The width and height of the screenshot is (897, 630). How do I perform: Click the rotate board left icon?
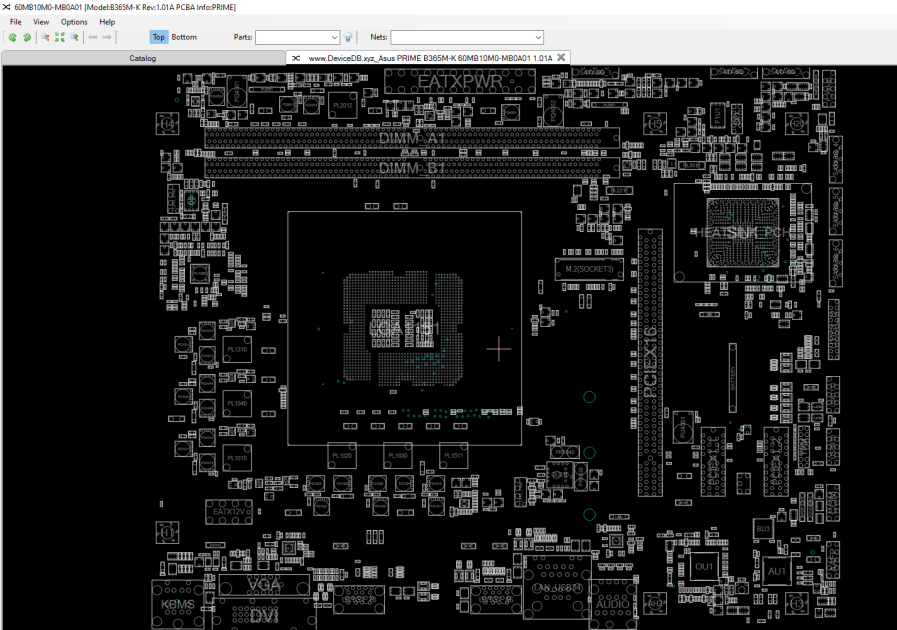pos(13,37)
